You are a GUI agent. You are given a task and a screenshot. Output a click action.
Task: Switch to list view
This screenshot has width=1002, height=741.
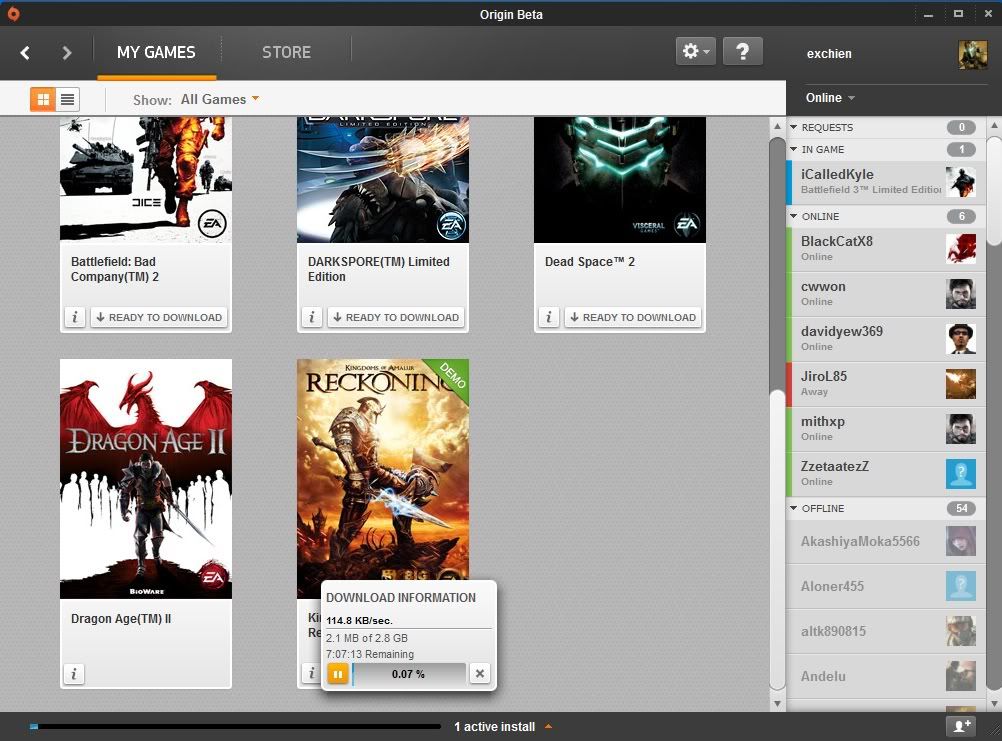point(67,99)
